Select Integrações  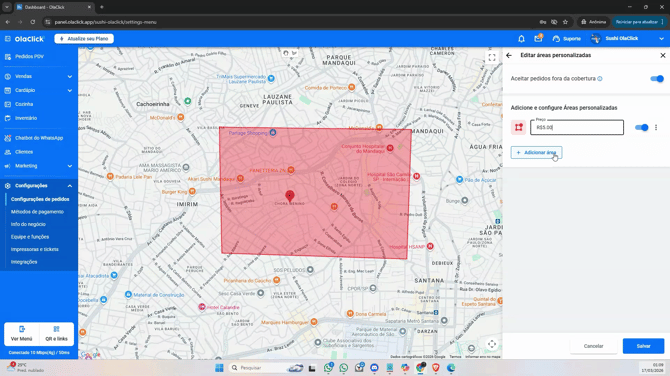pyautogui.click(x=24, y=262)
